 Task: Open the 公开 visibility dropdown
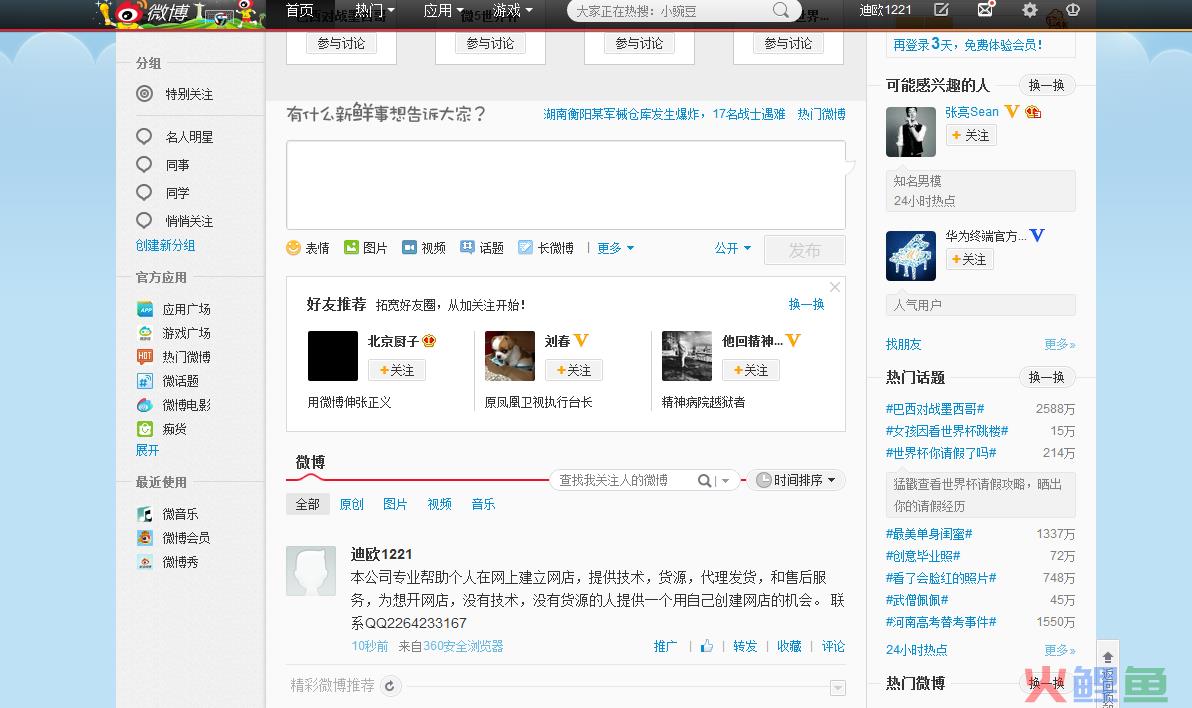733,248
